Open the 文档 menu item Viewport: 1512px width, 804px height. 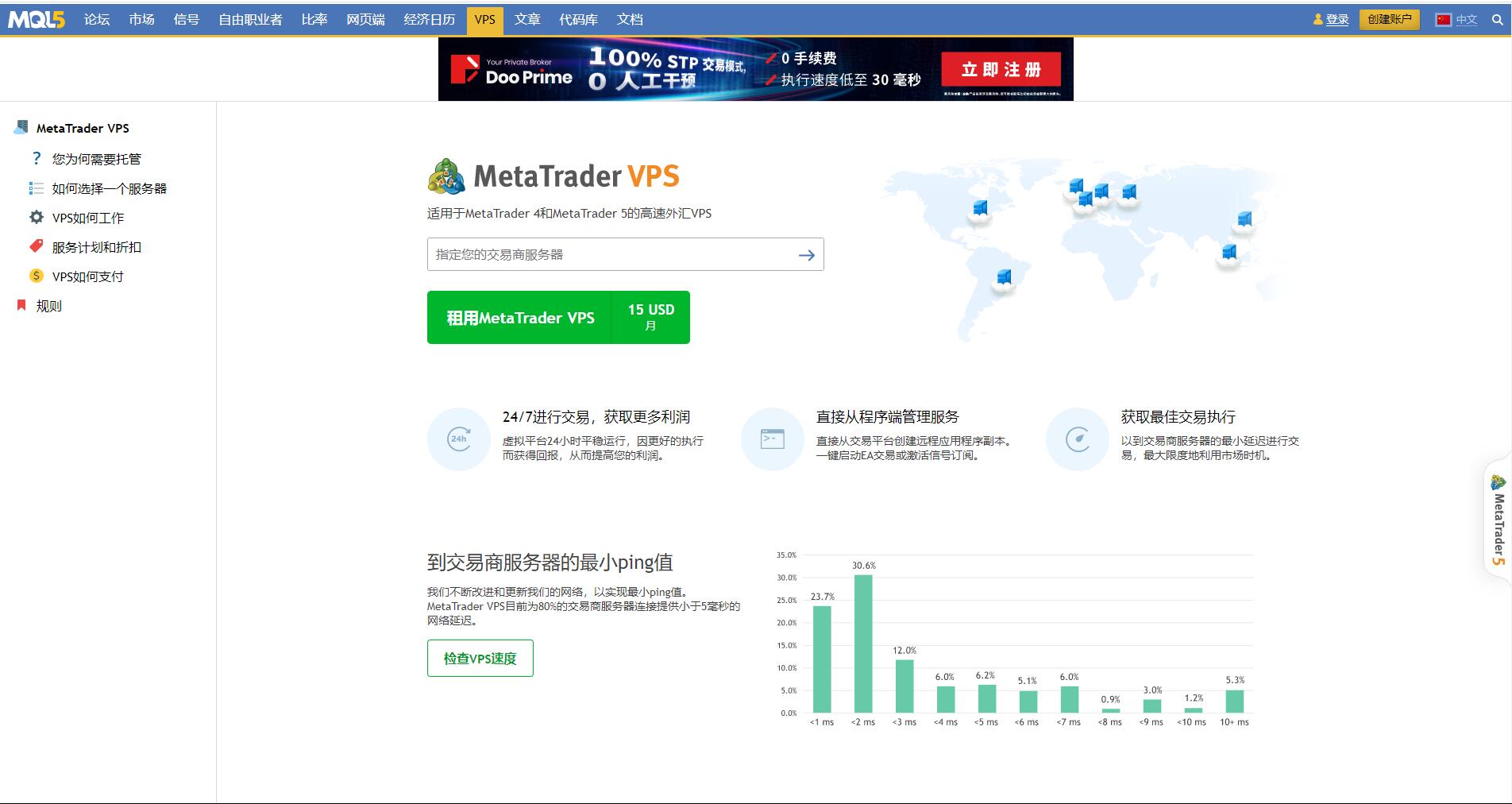tap(631, 19)
